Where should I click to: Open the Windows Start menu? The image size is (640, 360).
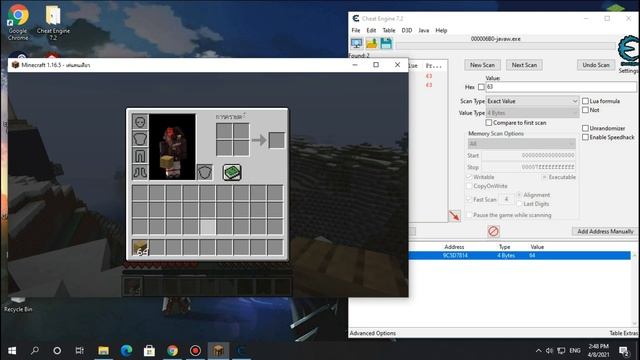tap(12, 351)
